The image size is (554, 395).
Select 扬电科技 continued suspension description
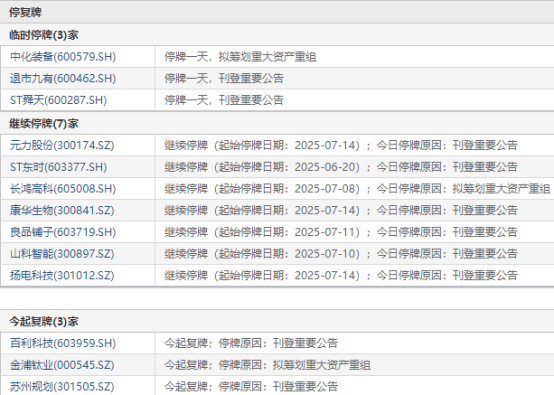pyautogui.click(x=341, y=275)
